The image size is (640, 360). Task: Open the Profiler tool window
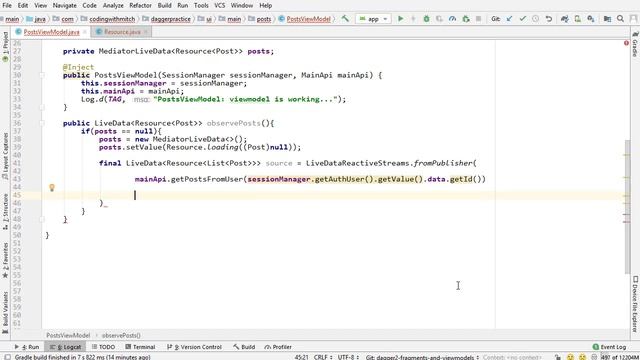click(x=278, y=347)
